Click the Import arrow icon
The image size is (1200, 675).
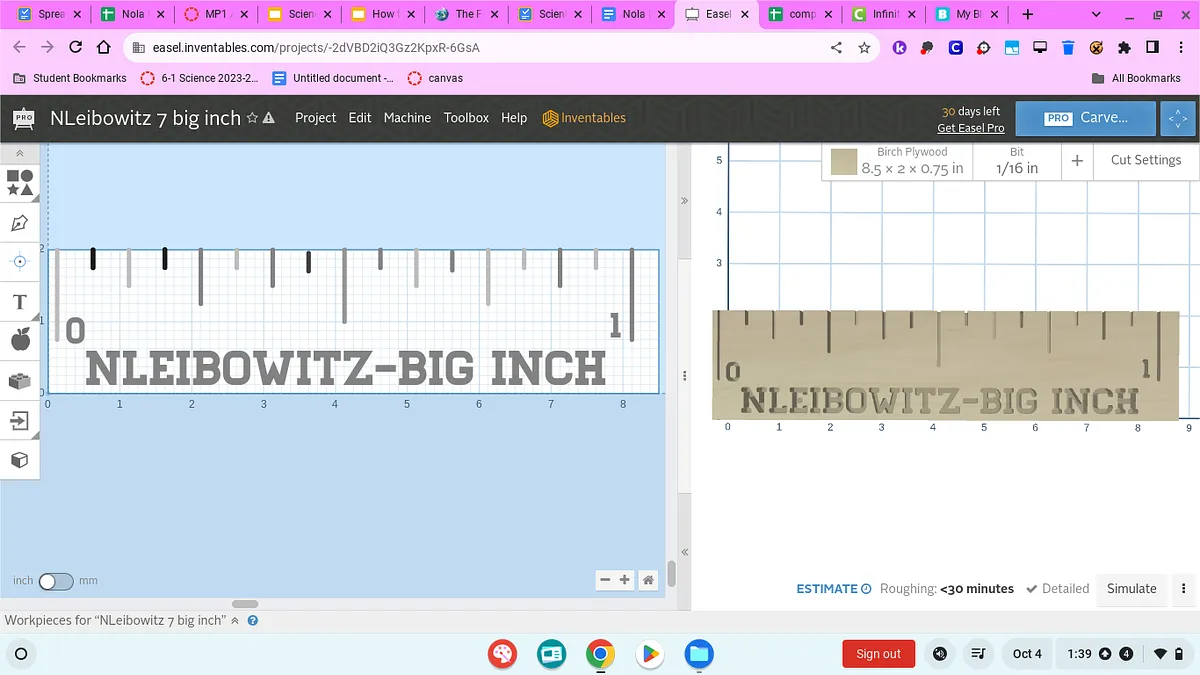pyautogui.click(x=20, y=421)
